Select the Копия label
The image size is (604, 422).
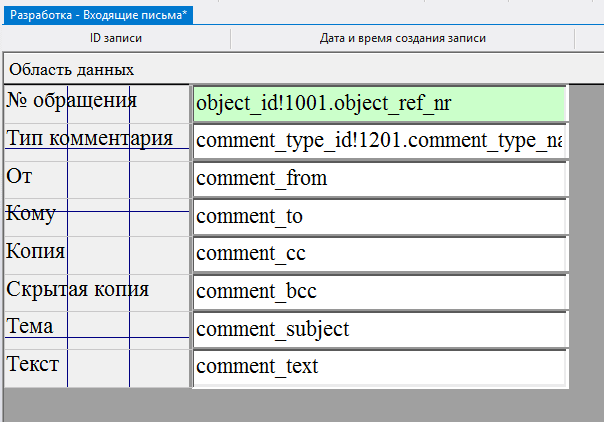(x=36, y=251)
